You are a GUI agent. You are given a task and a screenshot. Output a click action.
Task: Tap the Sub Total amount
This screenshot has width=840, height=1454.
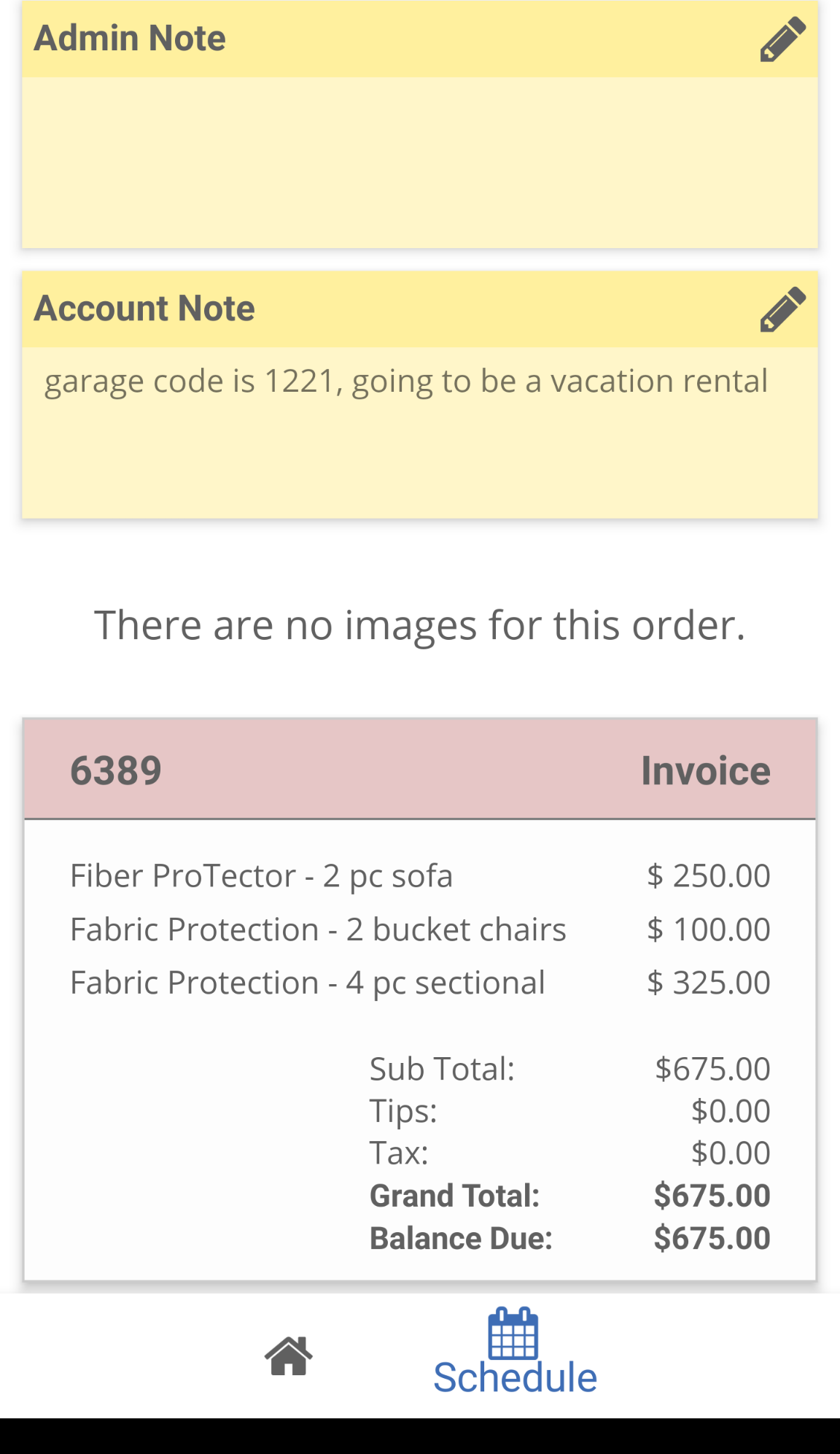click(712, 1069)
